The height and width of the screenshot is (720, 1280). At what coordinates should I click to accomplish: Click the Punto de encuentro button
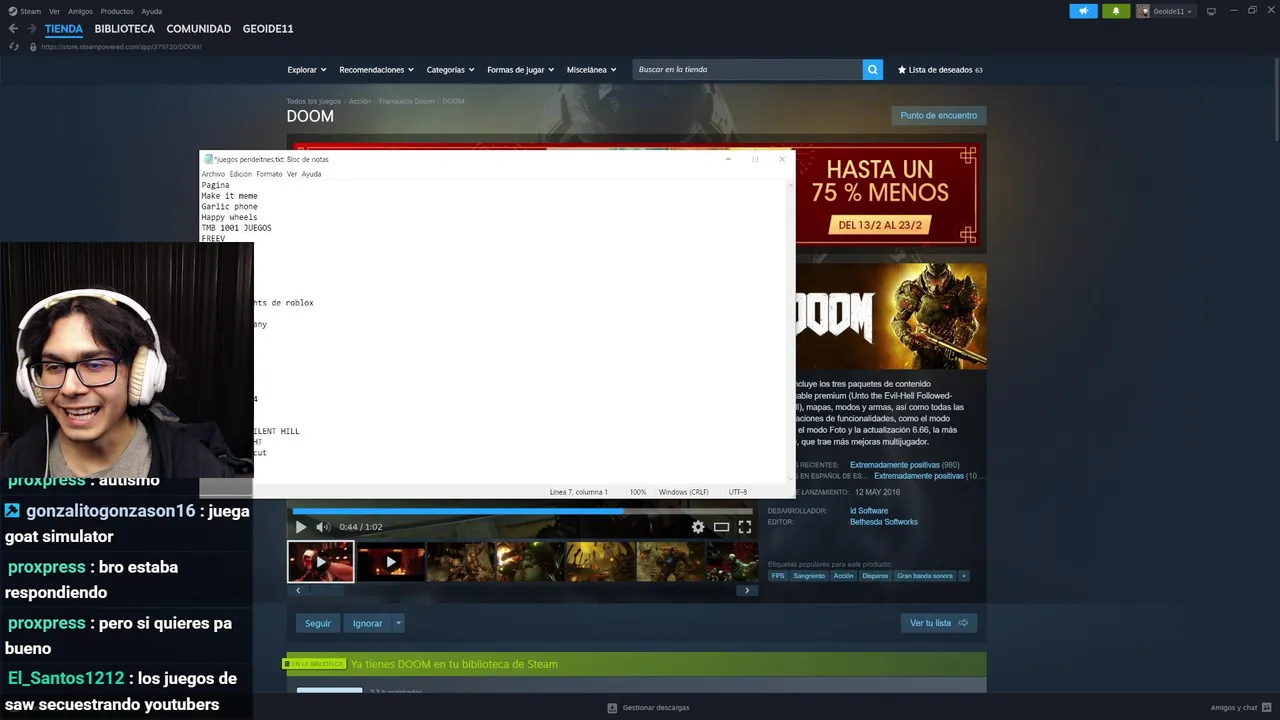point(938,115)
